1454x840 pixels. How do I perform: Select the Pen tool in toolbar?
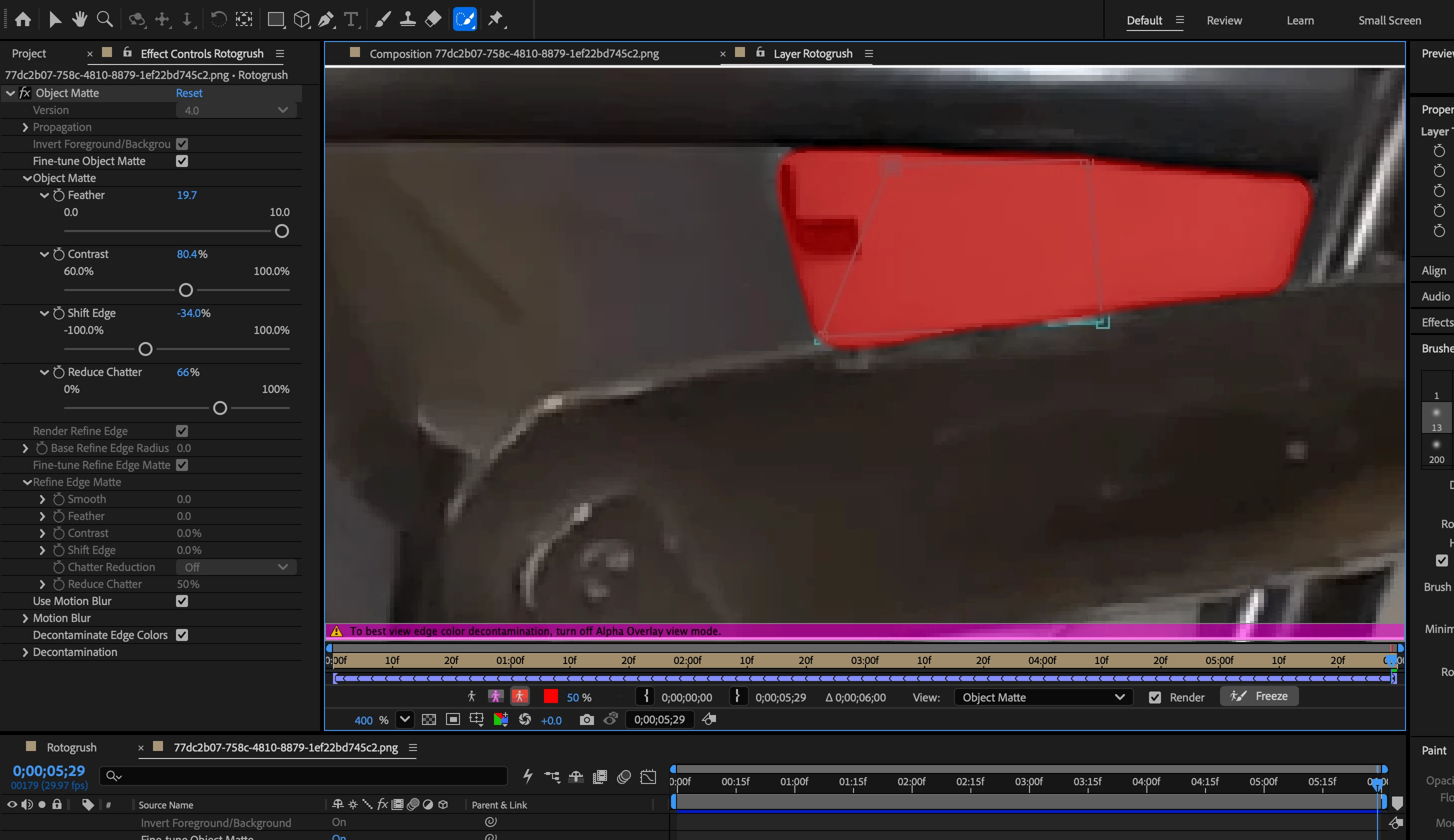326,19
